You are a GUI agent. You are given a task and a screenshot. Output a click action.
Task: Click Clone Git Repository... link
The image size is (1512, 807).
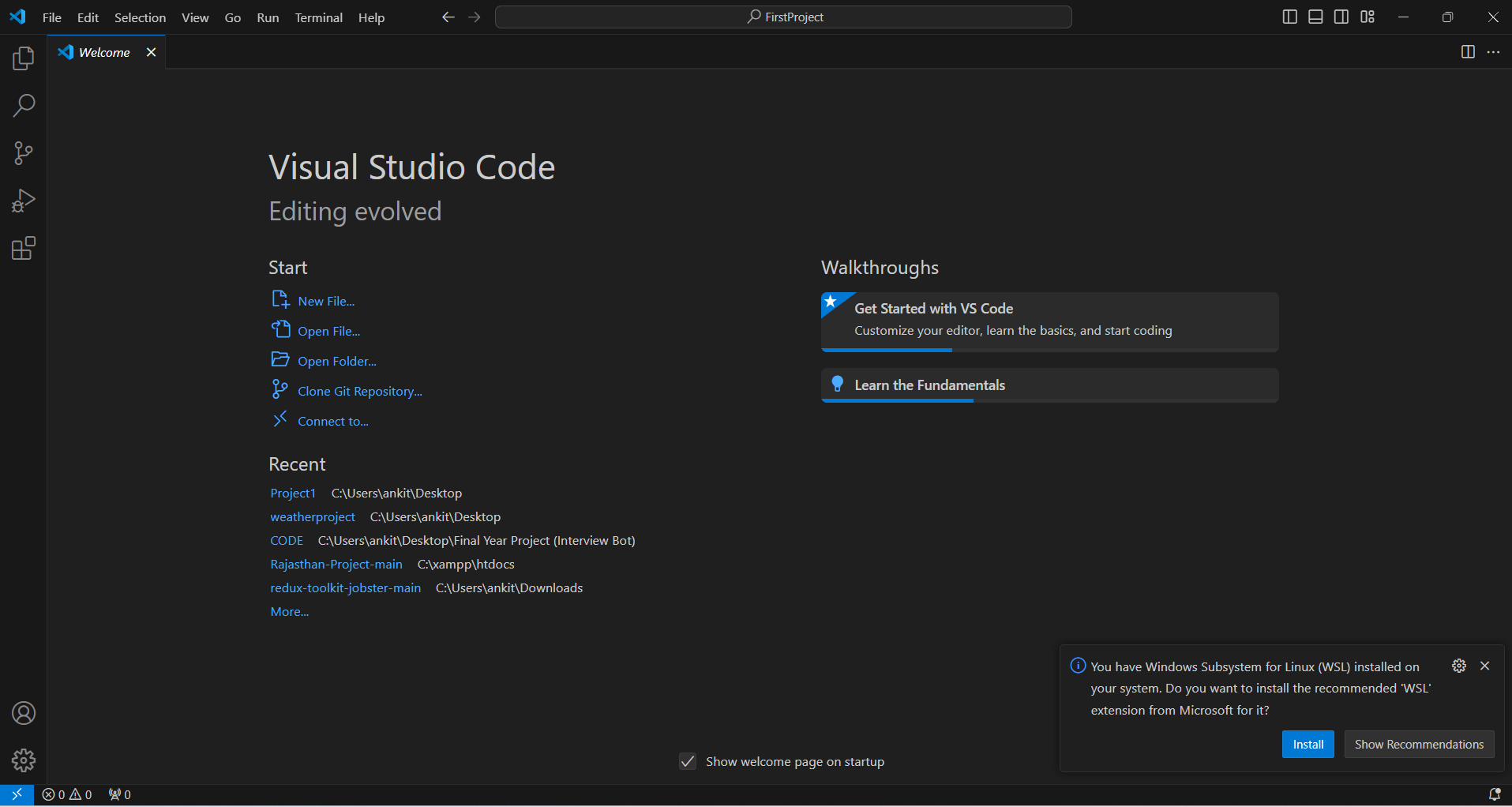[360, 391]
